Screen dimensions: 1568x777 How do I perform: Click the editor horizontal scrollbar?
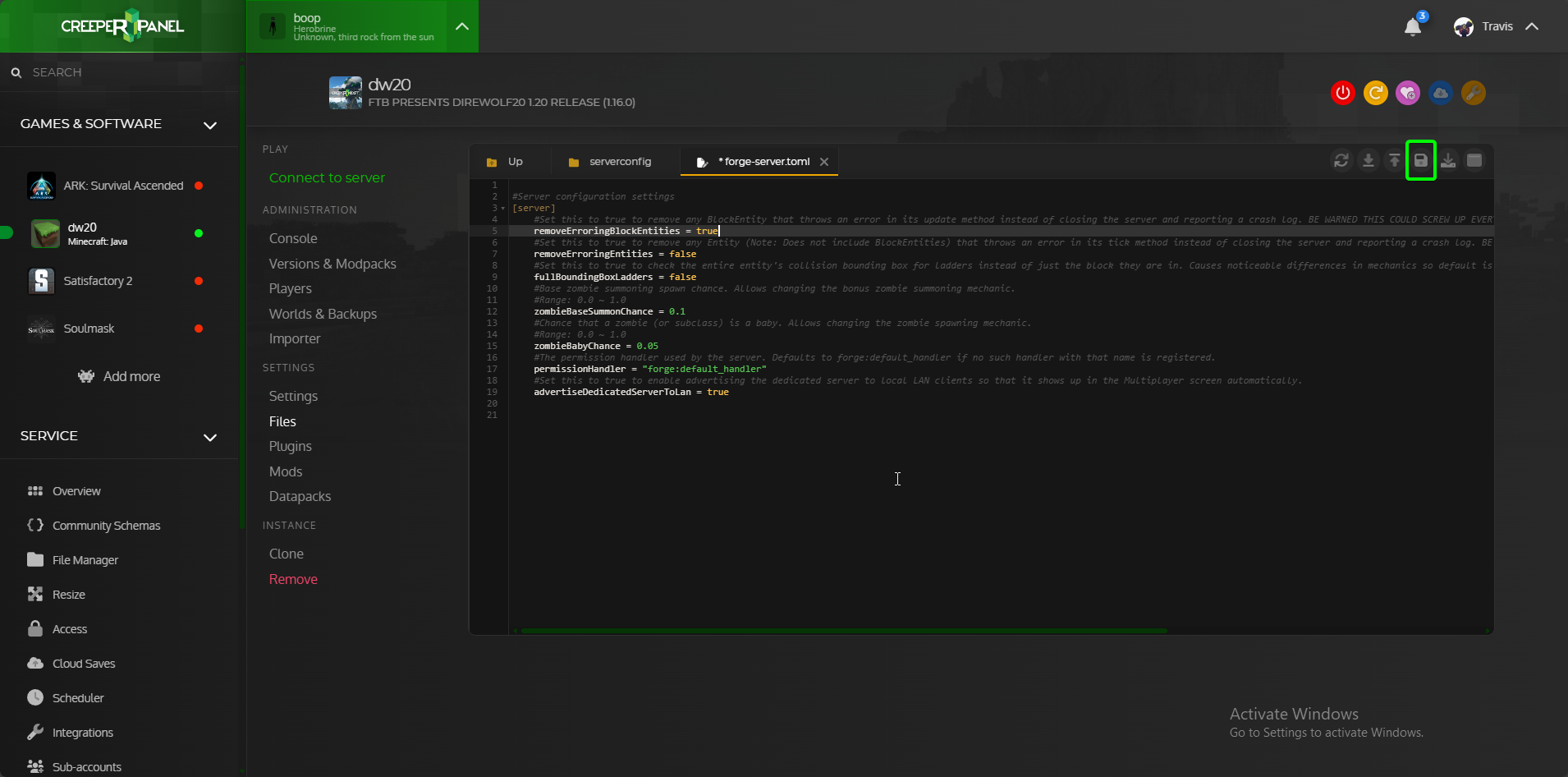(x=843, y=631)
